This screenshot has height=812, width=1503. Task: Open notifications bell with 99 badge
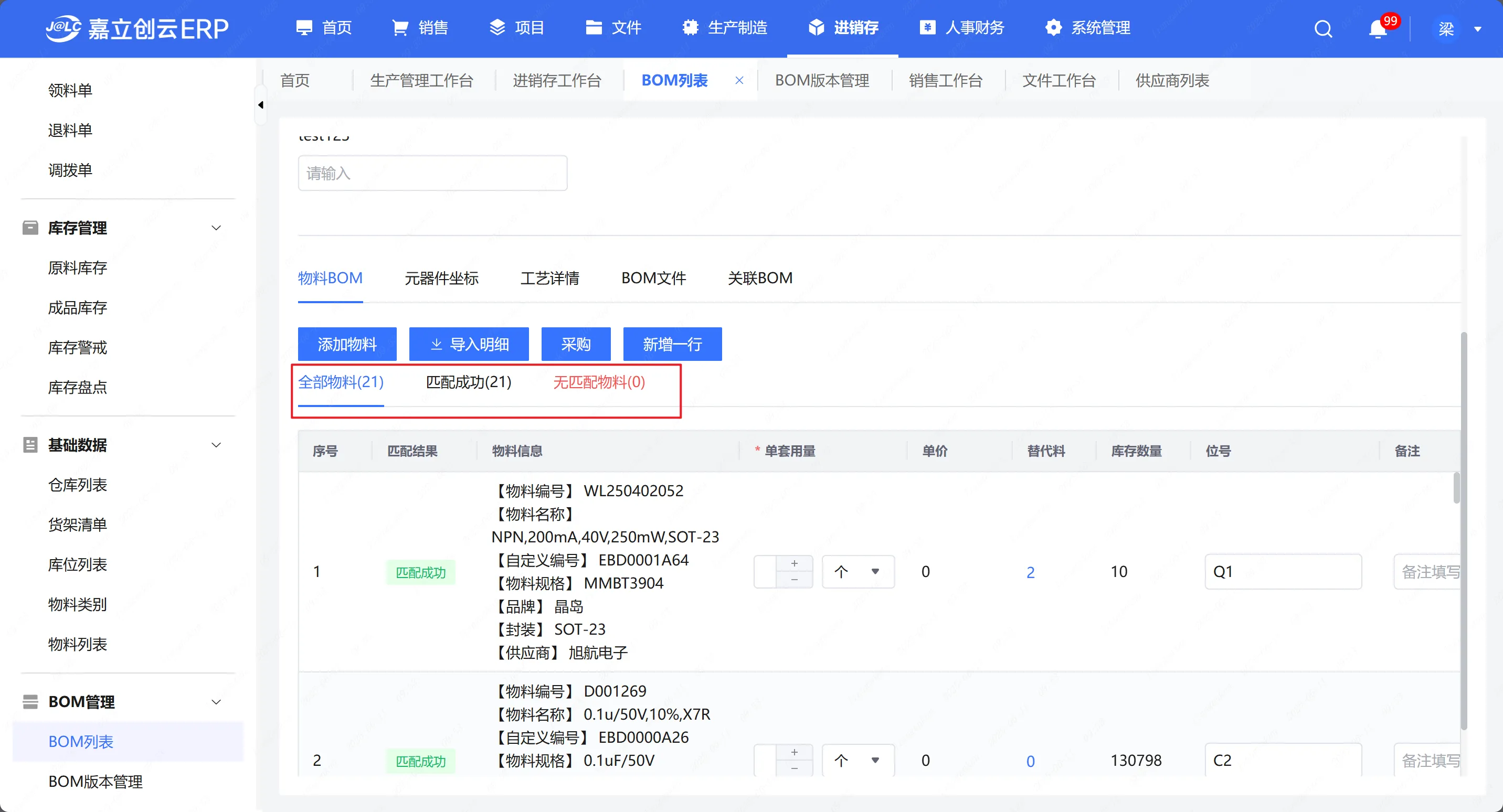click(x=1378, y=28)
